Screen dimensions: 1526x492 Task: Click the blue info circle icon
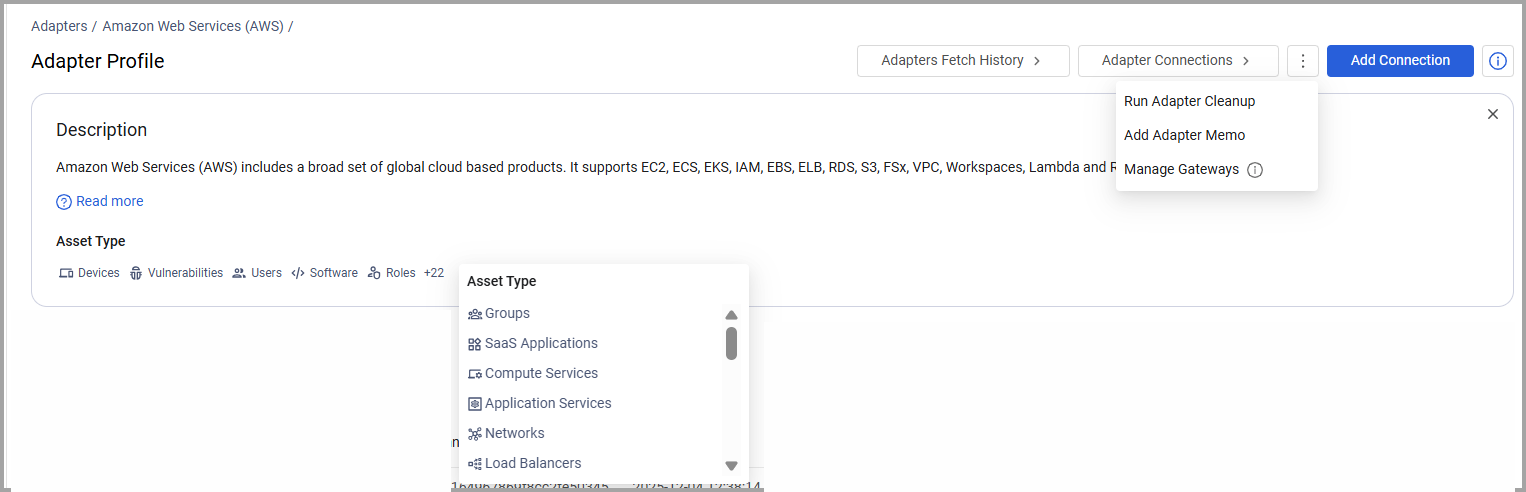1497,61
